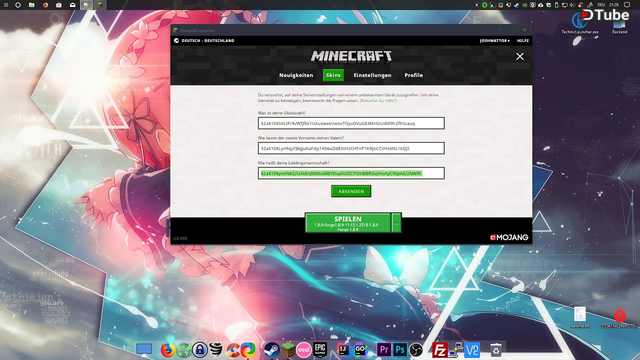Open Epic Games launcher in dock
Image resolution: width=640 pixels, height=360 pixels.
tap(320, 350)
